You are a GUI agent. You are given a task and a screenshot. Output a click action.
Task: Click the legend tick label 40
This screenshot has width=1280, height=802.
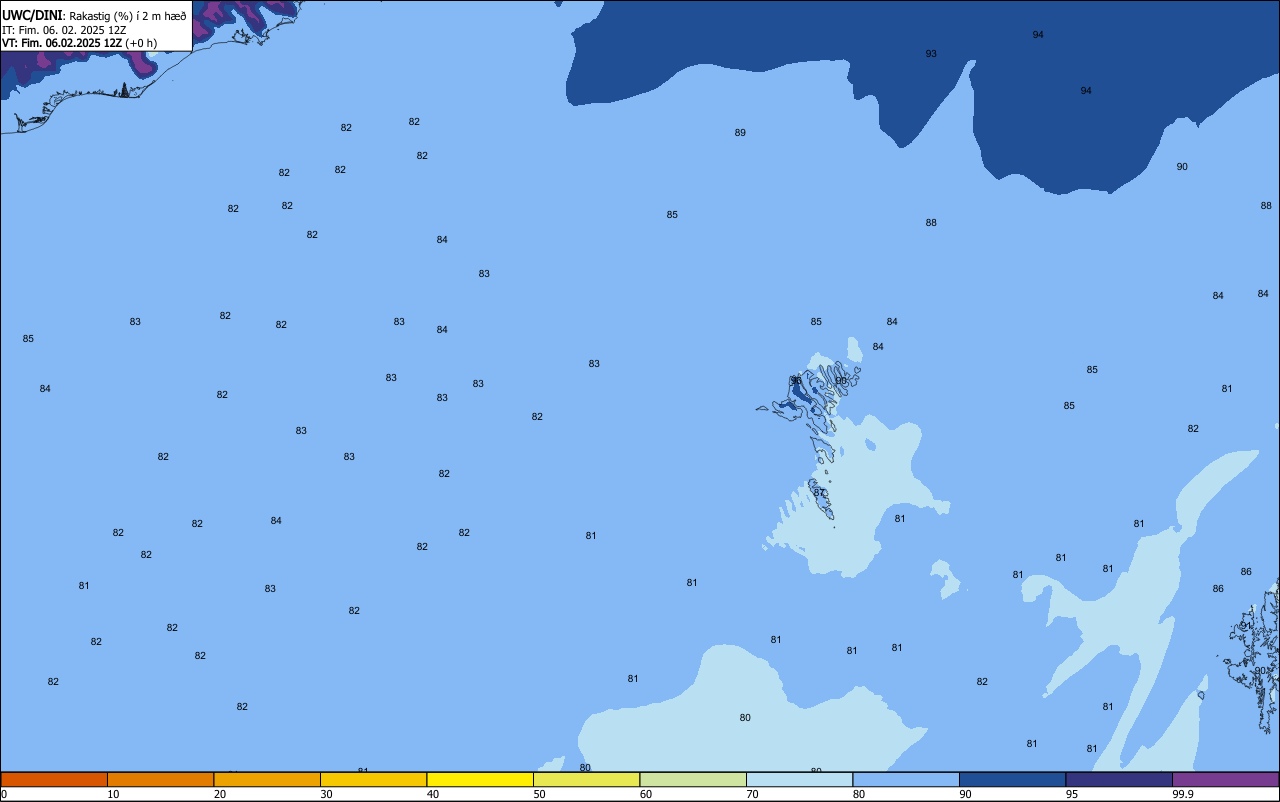pos(433,794)
